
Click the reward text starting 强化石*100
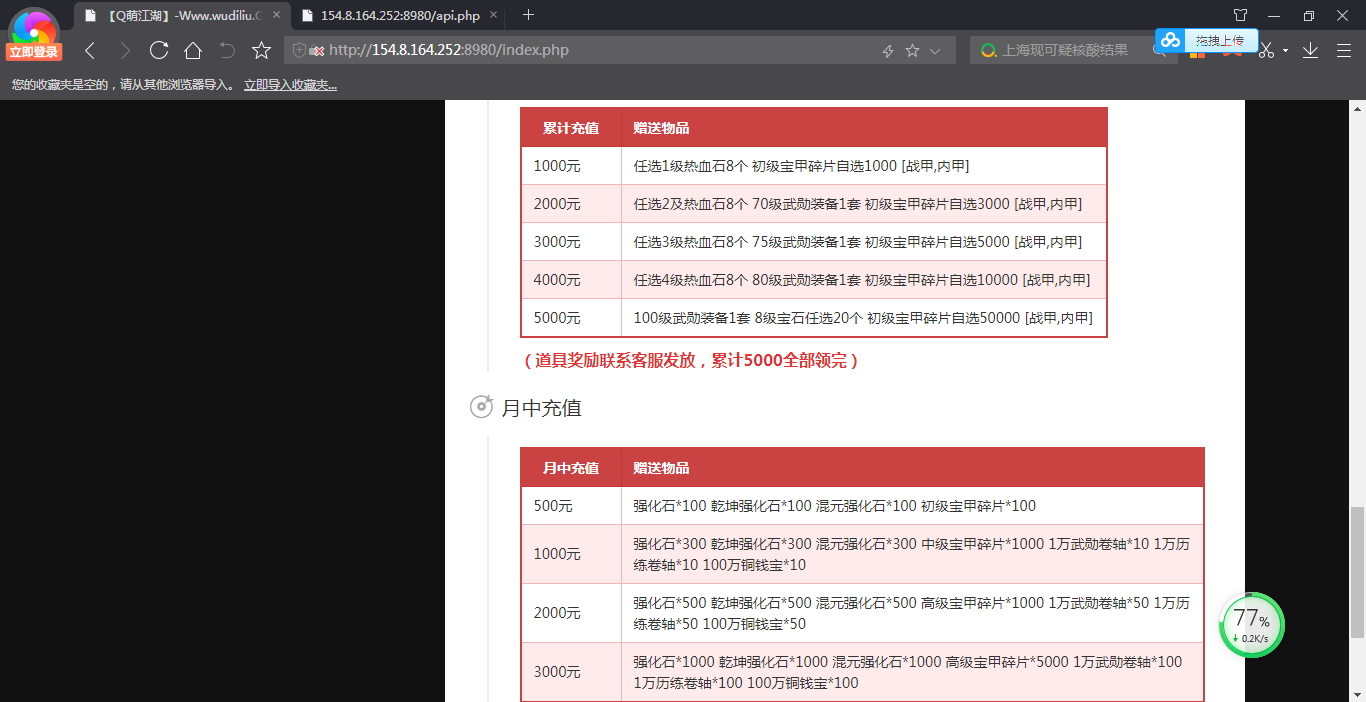tap(835, 506)
